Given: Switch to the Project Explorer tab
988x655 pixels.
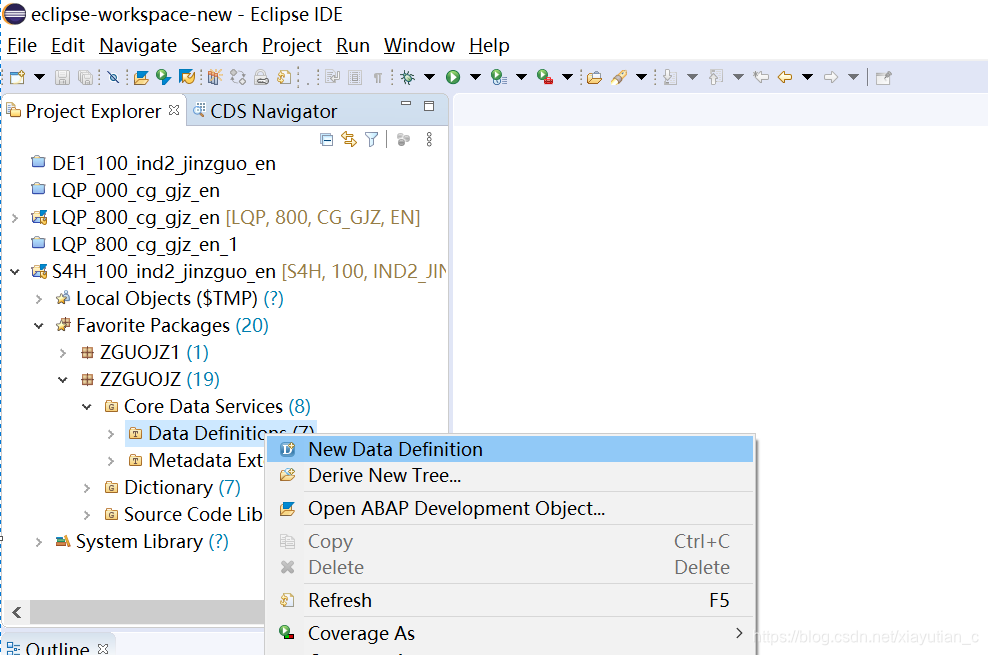Looking at the screenshot, I should pos(93,111).
